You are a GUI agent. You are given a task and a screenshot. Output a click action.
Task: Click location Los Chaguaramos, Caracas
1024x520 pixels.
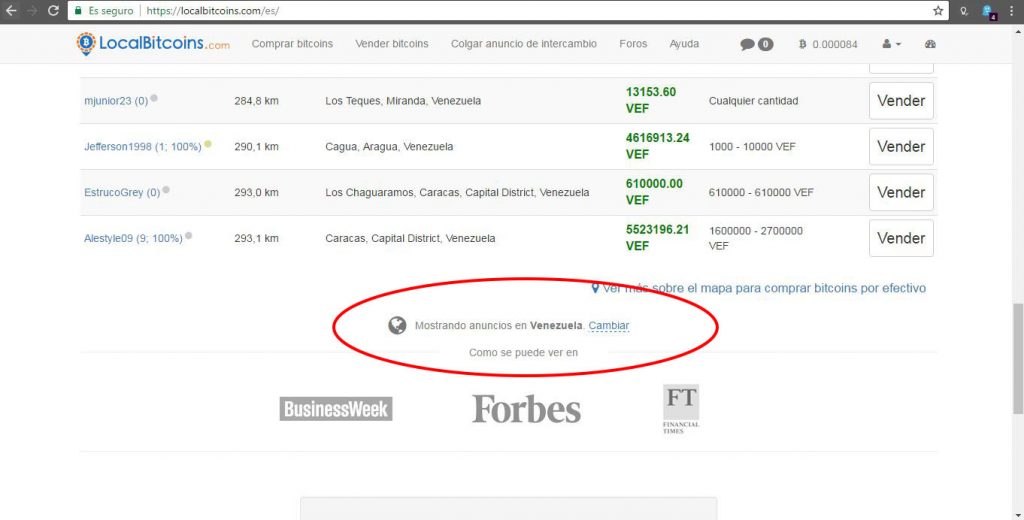point(457,193)
